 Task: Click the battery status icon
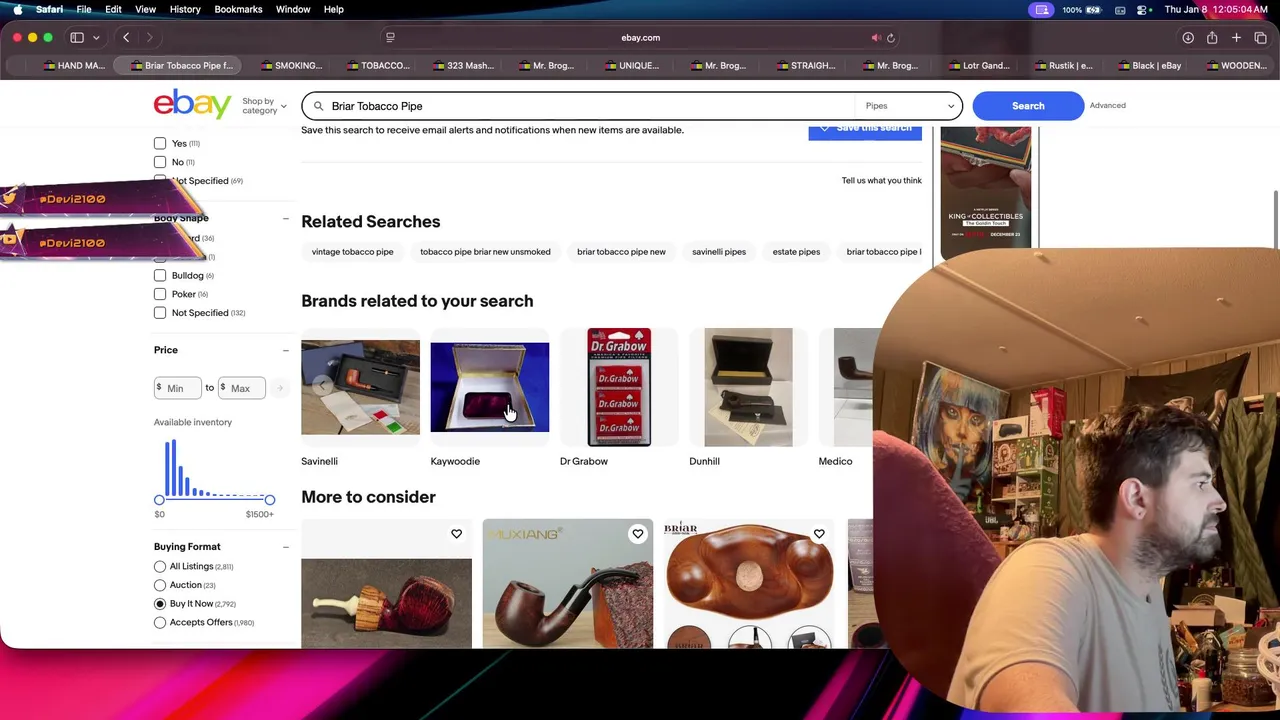[x=1094, y=9]
